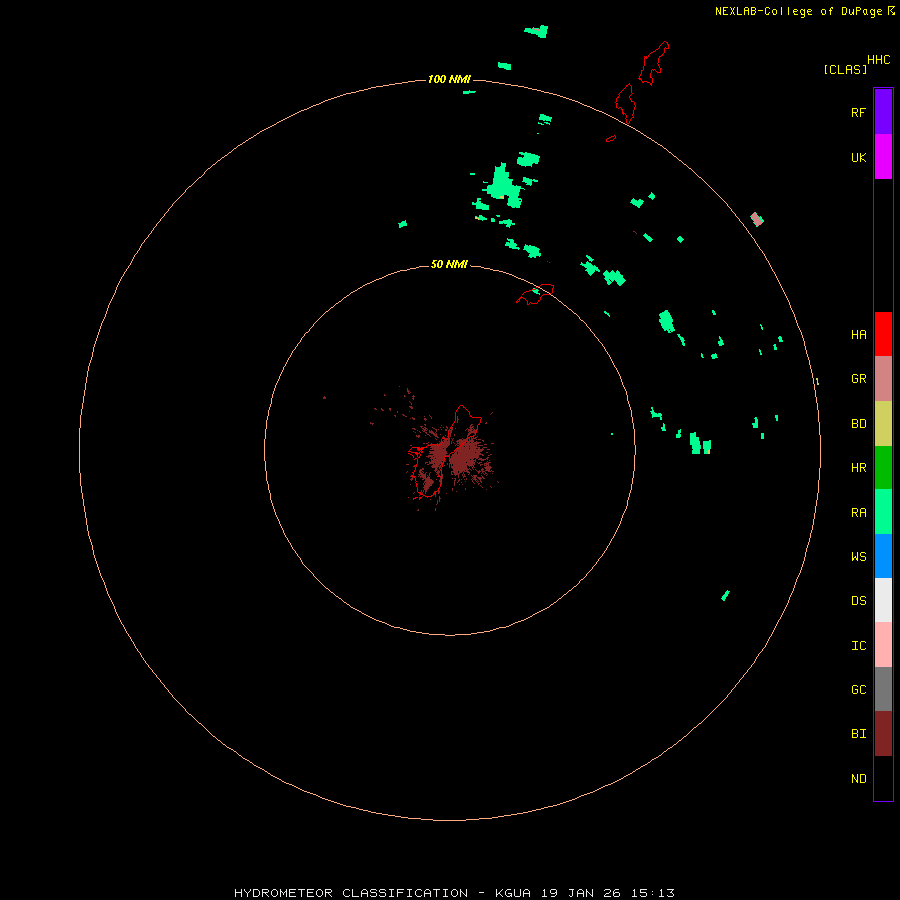900x900 pixels.
Task: Select the WS blue legend swatch
Action: [x=883, y=556]
